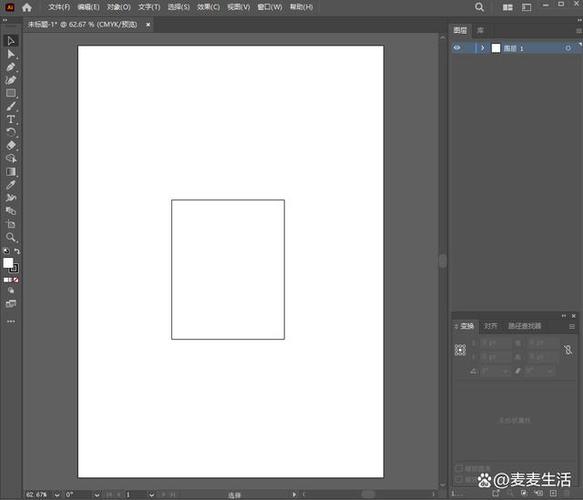Select the Eraser tool
This screenshot has height=500, width=583.
[x=11, y=145]
